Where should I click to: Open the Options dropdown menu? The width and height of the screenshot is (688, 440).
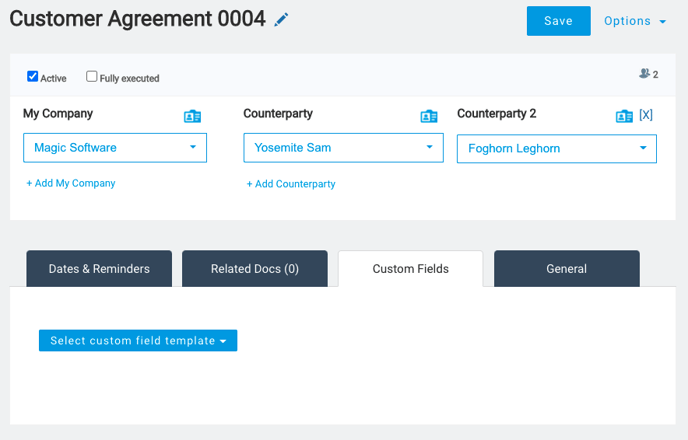point(635,21)
